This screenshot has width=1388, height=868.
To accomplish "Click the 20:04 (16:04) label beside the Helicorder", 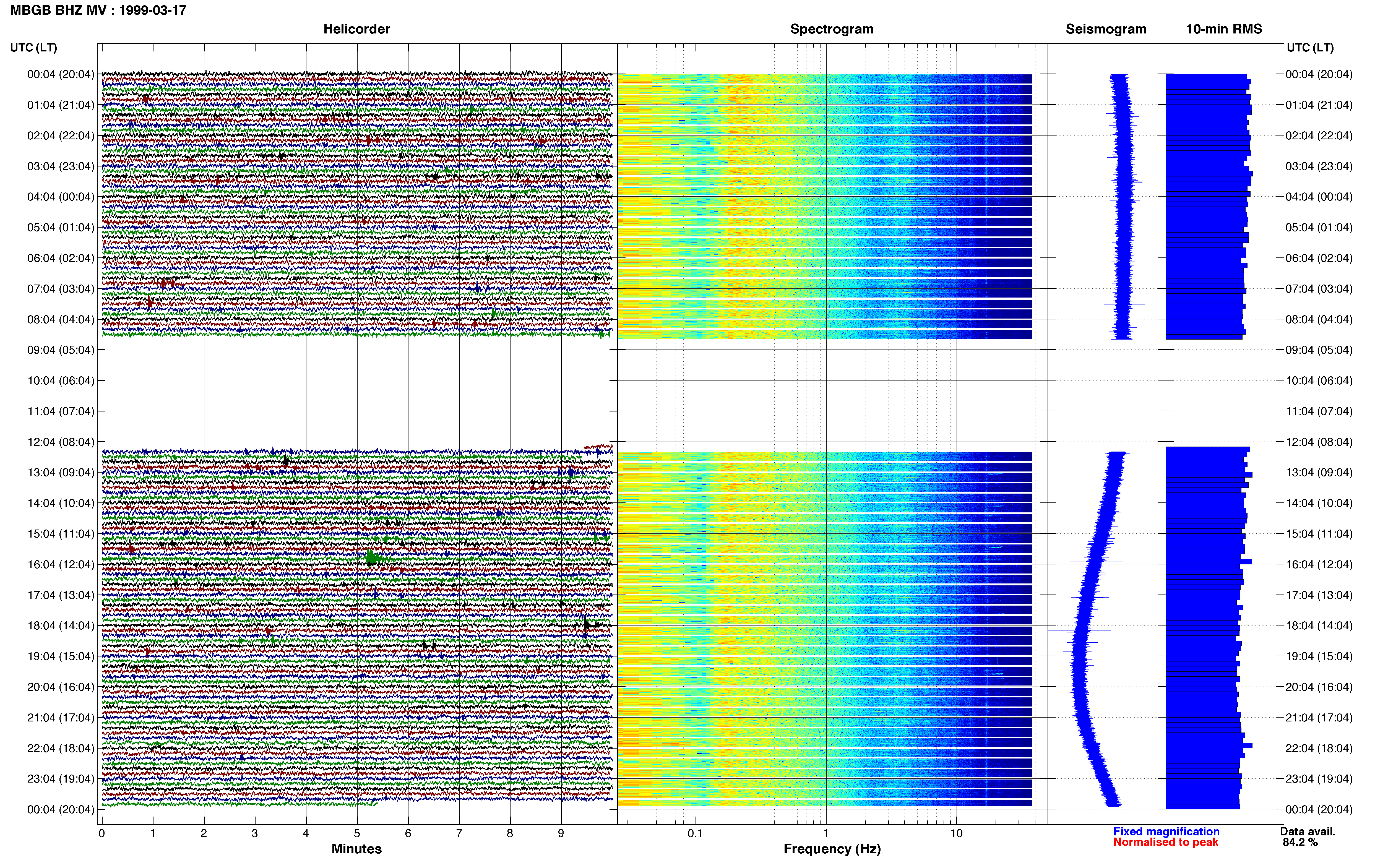I will pos(61,687).
